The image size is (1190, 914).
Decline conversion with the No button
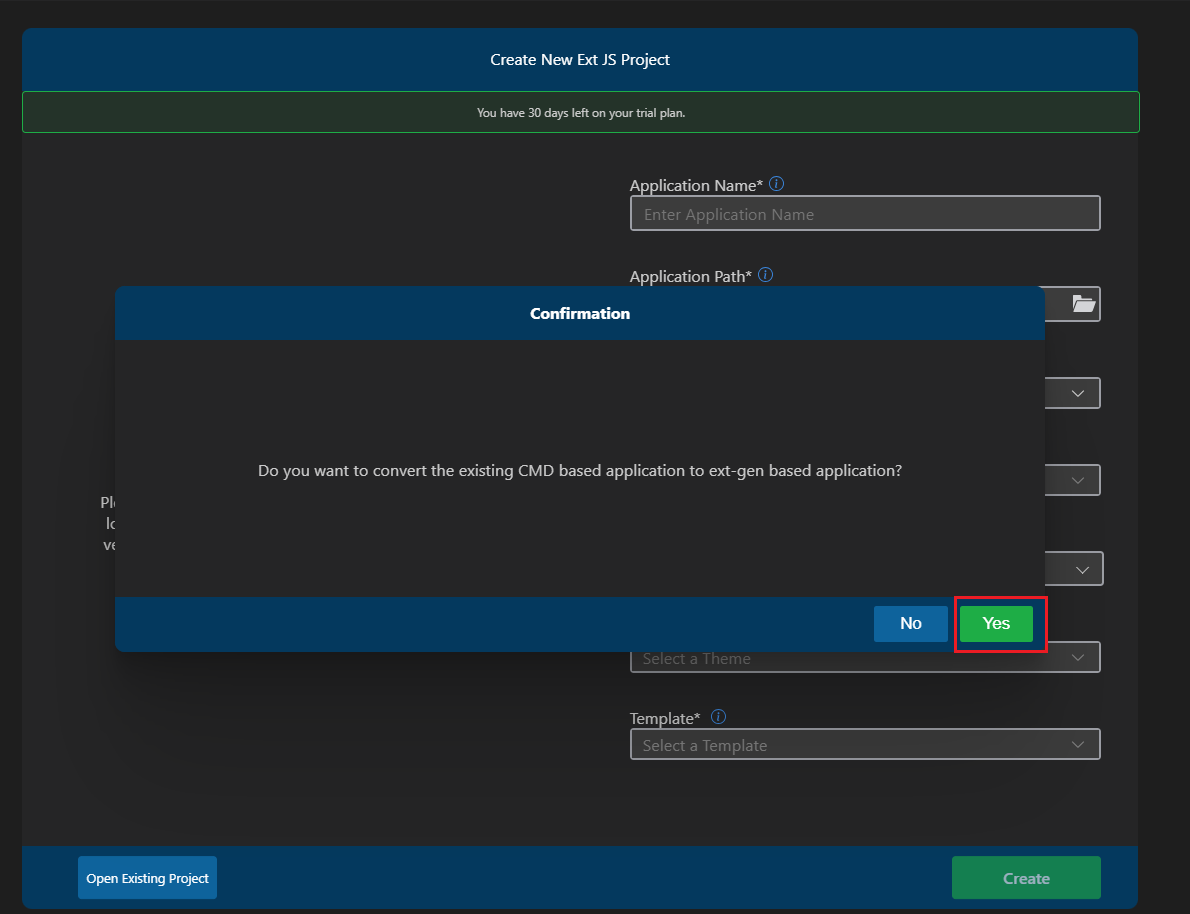(910, 623)
